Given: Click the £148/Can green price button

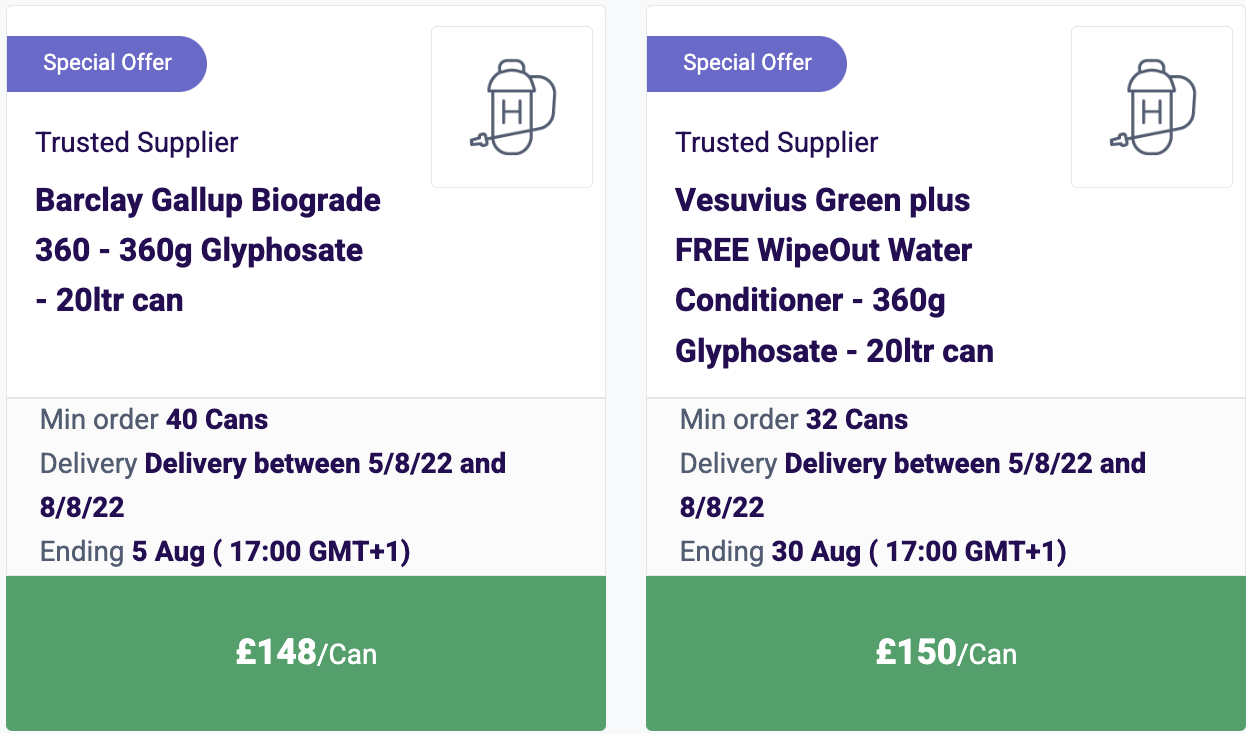Looking at the screenshot, I should (306, 653).
